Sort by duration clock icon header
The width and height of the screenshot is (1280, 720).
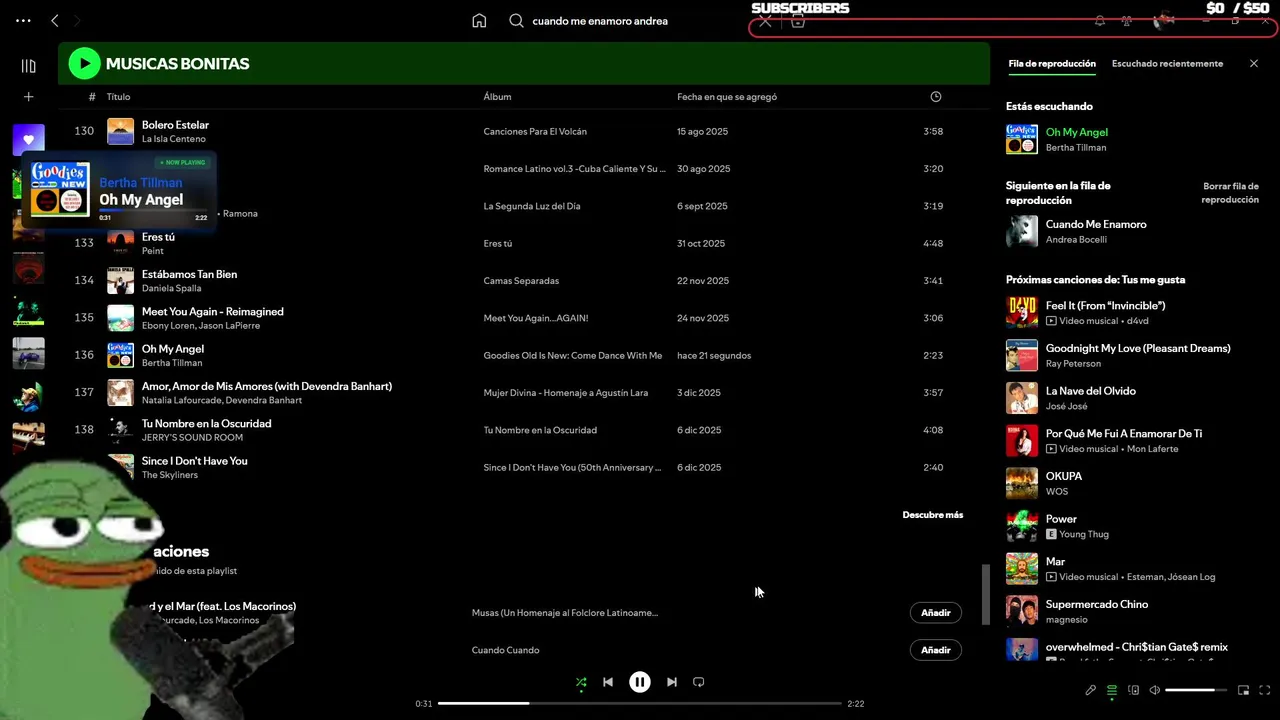pyautogui.click(x=936, y=97)
